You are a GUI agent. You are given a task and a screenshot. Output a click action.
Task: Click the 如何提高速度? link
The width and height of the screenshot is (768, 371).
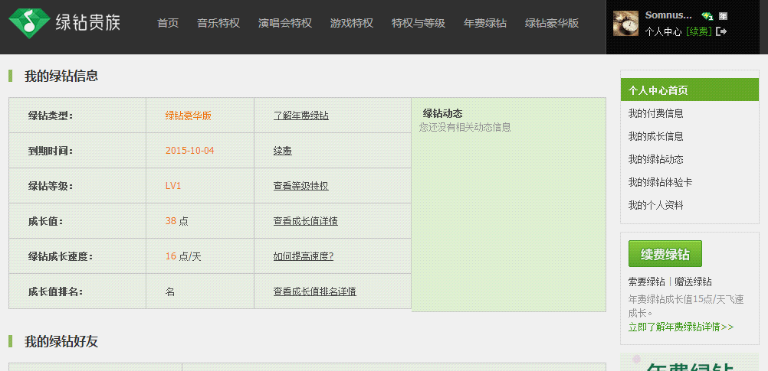[303, 256]
